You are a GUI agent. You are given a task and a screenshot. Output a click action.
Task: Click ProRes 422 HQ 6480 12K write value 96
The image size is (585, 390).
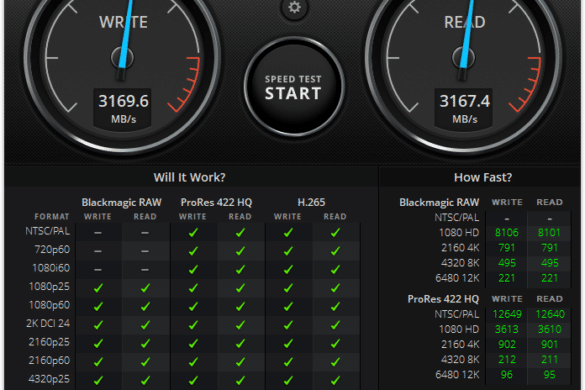click(506, 375)
